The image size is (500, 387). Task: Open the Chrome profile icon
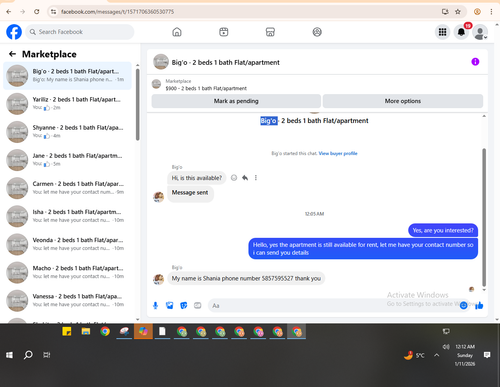477,12
